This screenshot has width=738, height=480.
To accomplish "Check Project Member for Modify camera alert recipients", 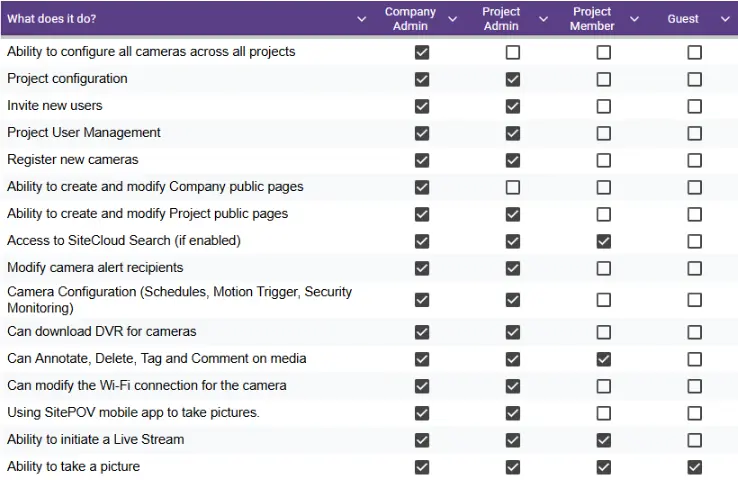I will (603, 268).
